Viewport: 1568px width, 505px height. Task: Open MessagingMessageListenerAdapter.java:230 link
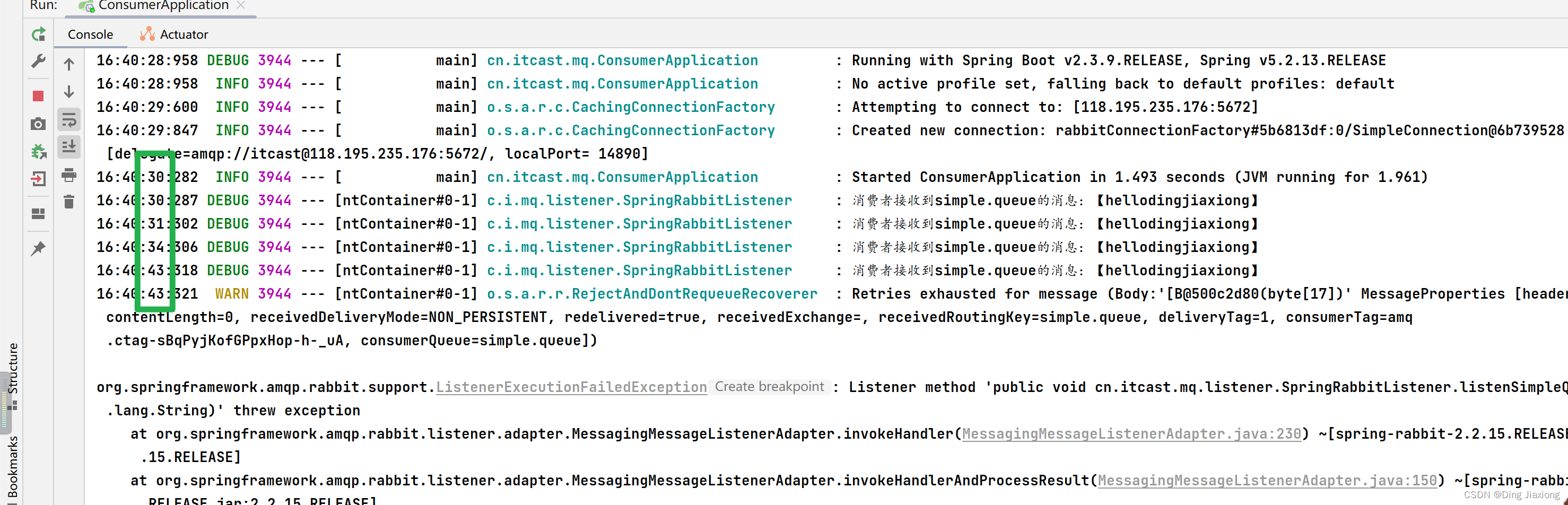pyautogui.click(x=1131, y=434)
